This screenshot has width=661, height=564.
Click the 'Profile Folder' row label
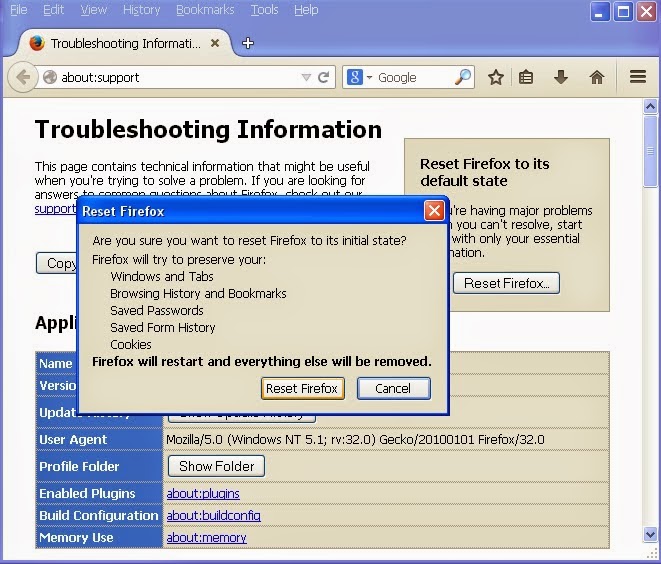[x=79, y=466]
